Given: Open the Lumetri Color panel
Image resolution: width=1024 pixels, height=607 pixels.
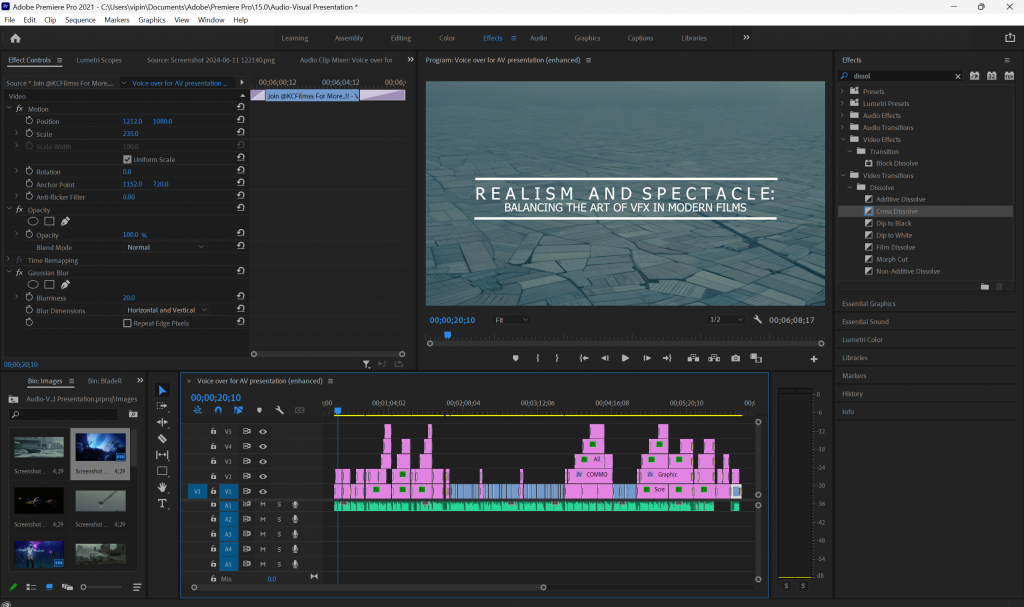Looking at the screenshot, I should pyautogui.click(x=862, y=340).
